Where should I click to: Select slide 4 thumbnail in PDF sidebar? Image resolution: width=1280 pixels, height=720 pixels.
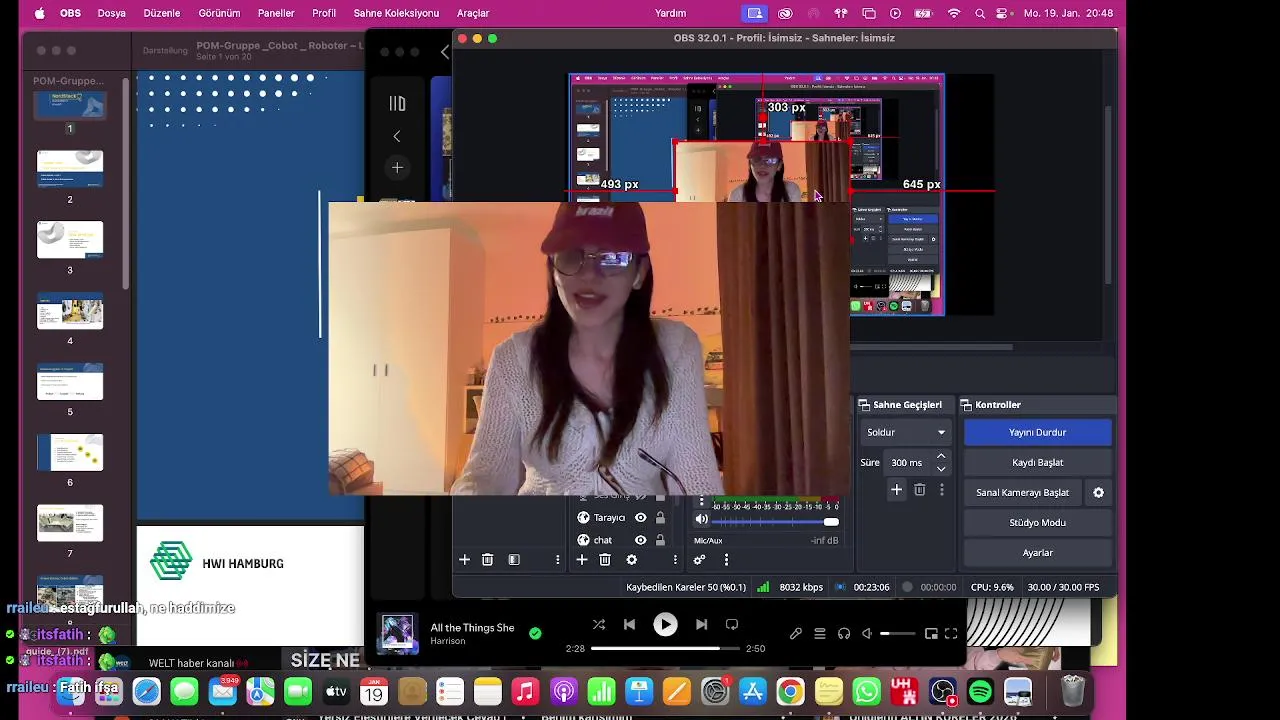[x=70, y=311]
